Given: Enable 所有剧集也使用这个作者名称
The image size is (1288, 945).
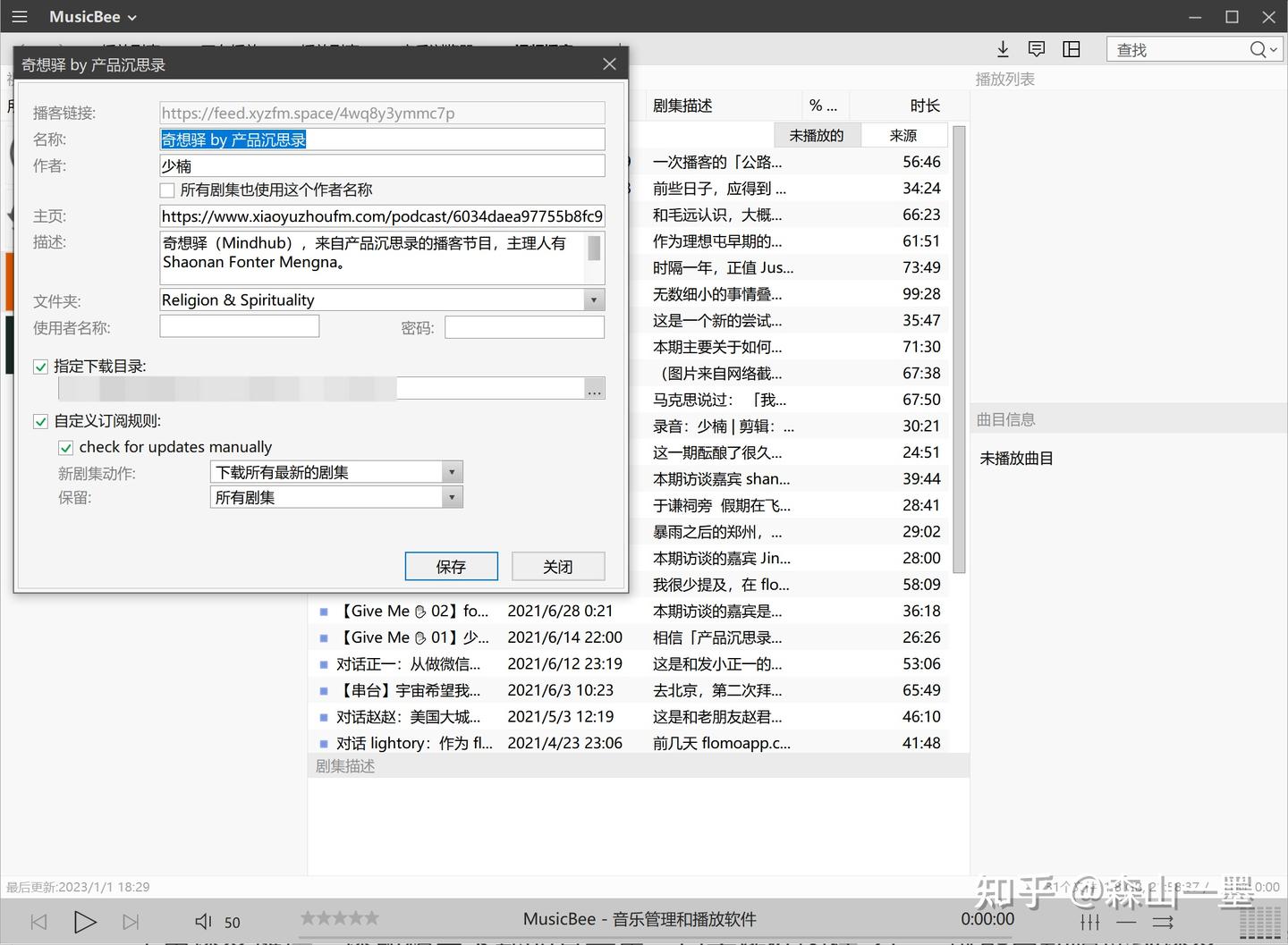Looking at the screenshot, I should click(166, 190).
